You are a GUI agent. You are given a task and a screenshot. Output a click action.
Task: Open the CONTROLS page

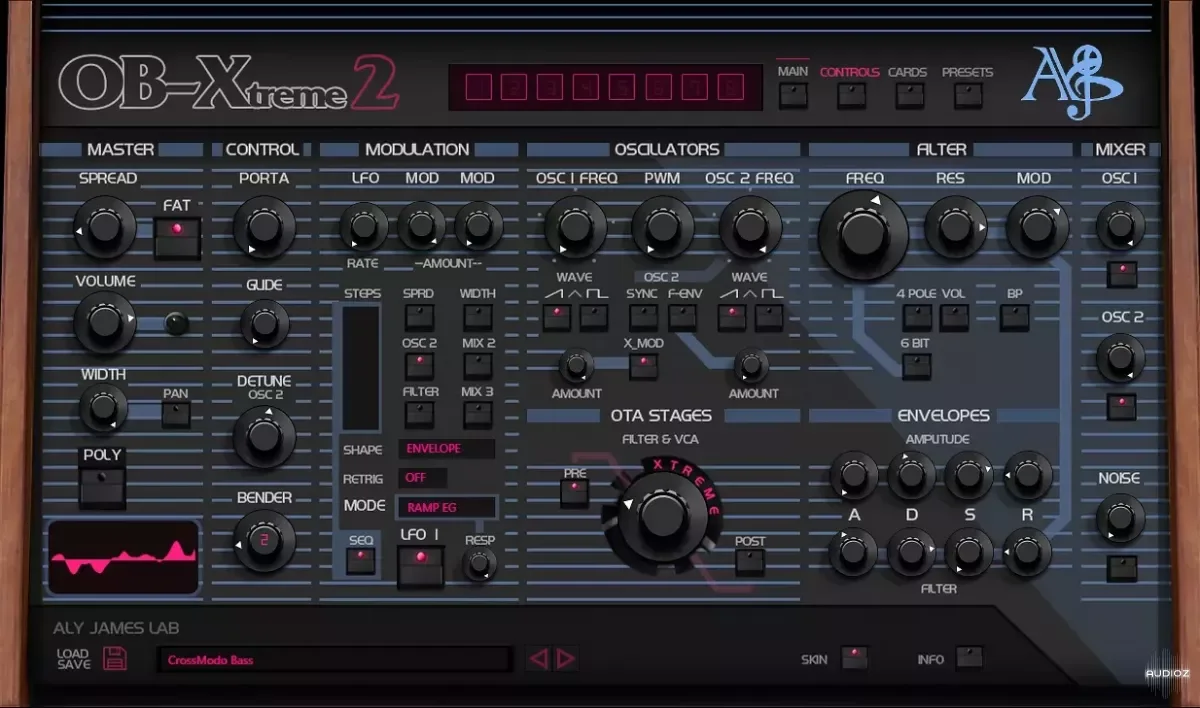[x=851, y=95]
